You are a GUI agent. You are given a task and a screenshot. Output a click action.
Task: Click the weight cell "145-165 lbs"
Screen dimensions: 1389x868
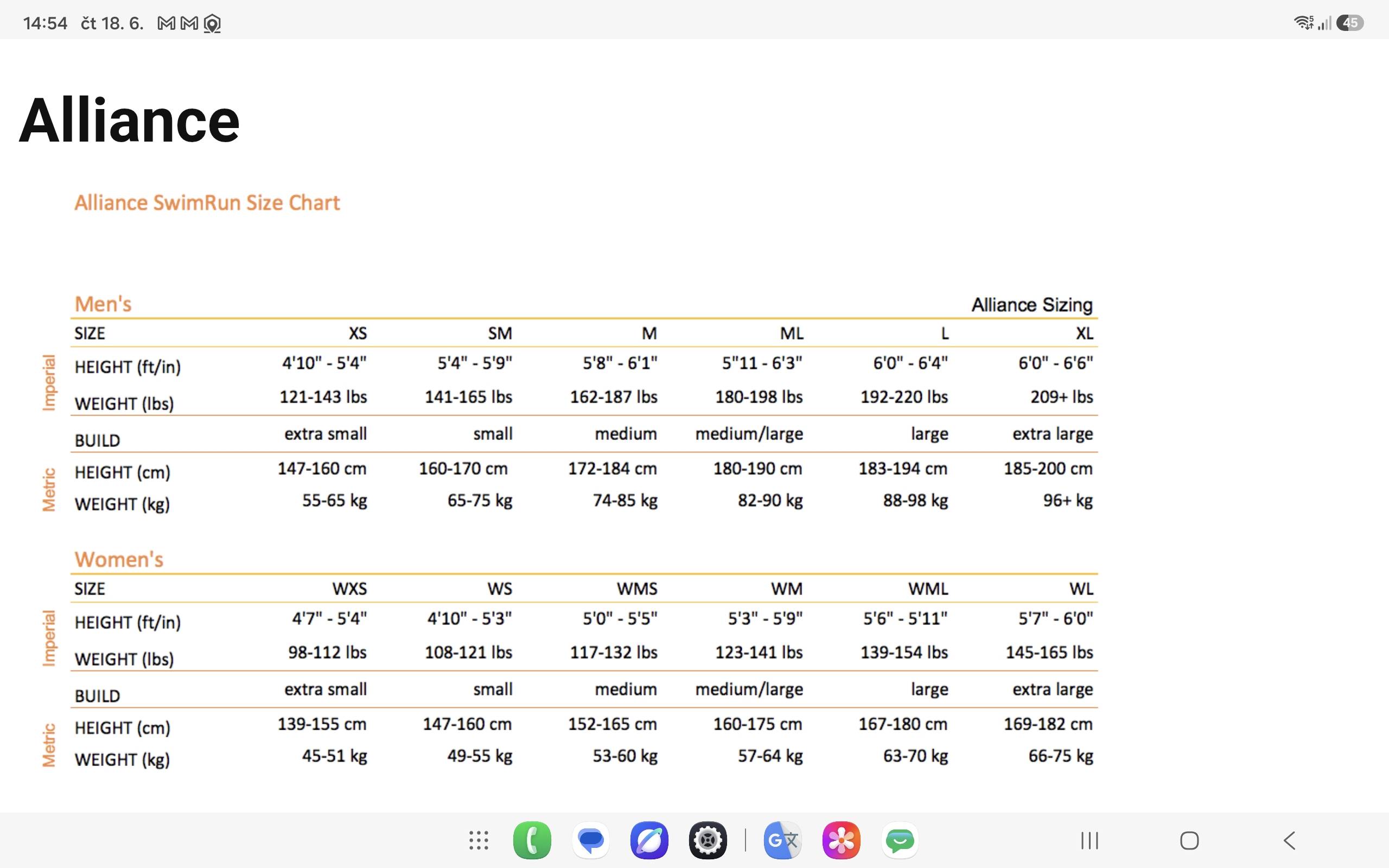pos(1049,652)
